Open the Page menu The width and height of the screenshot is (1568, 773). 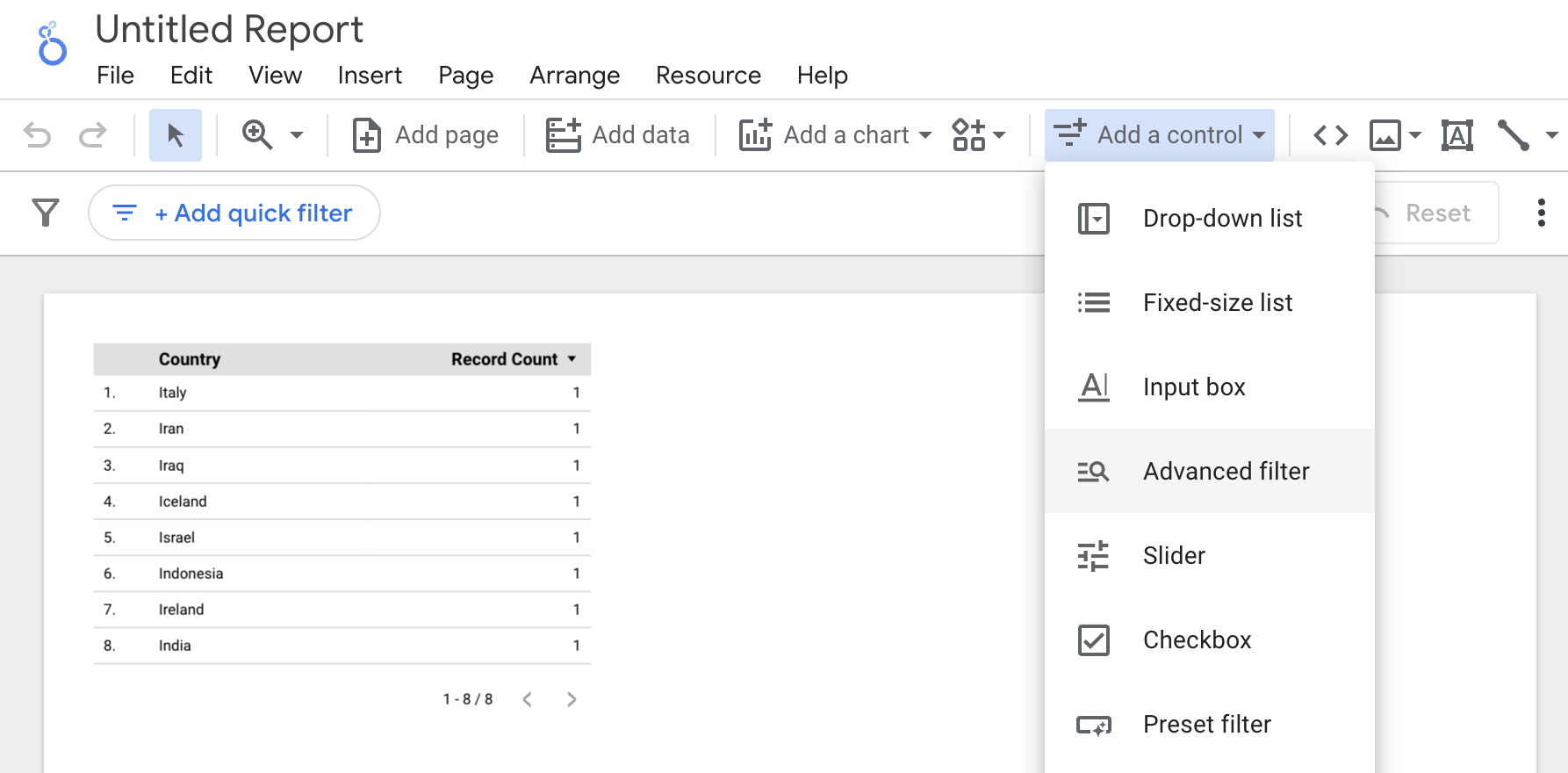(x=466, y=76)
